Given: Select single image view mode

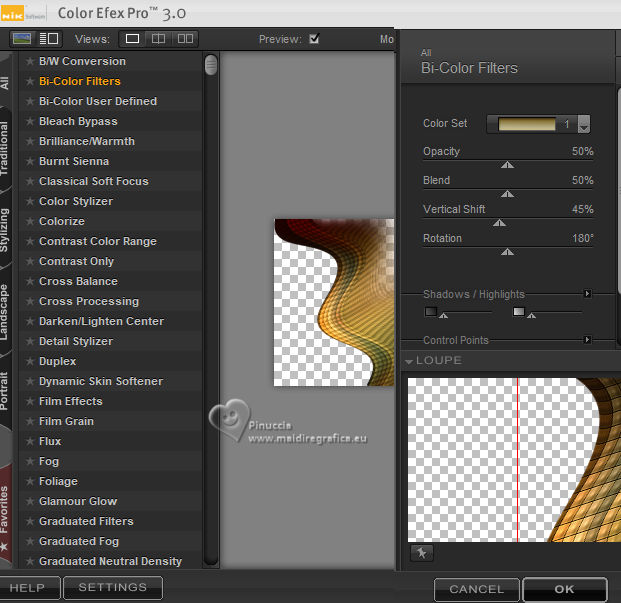Looking at the screenshot, I should pos(132,39).
